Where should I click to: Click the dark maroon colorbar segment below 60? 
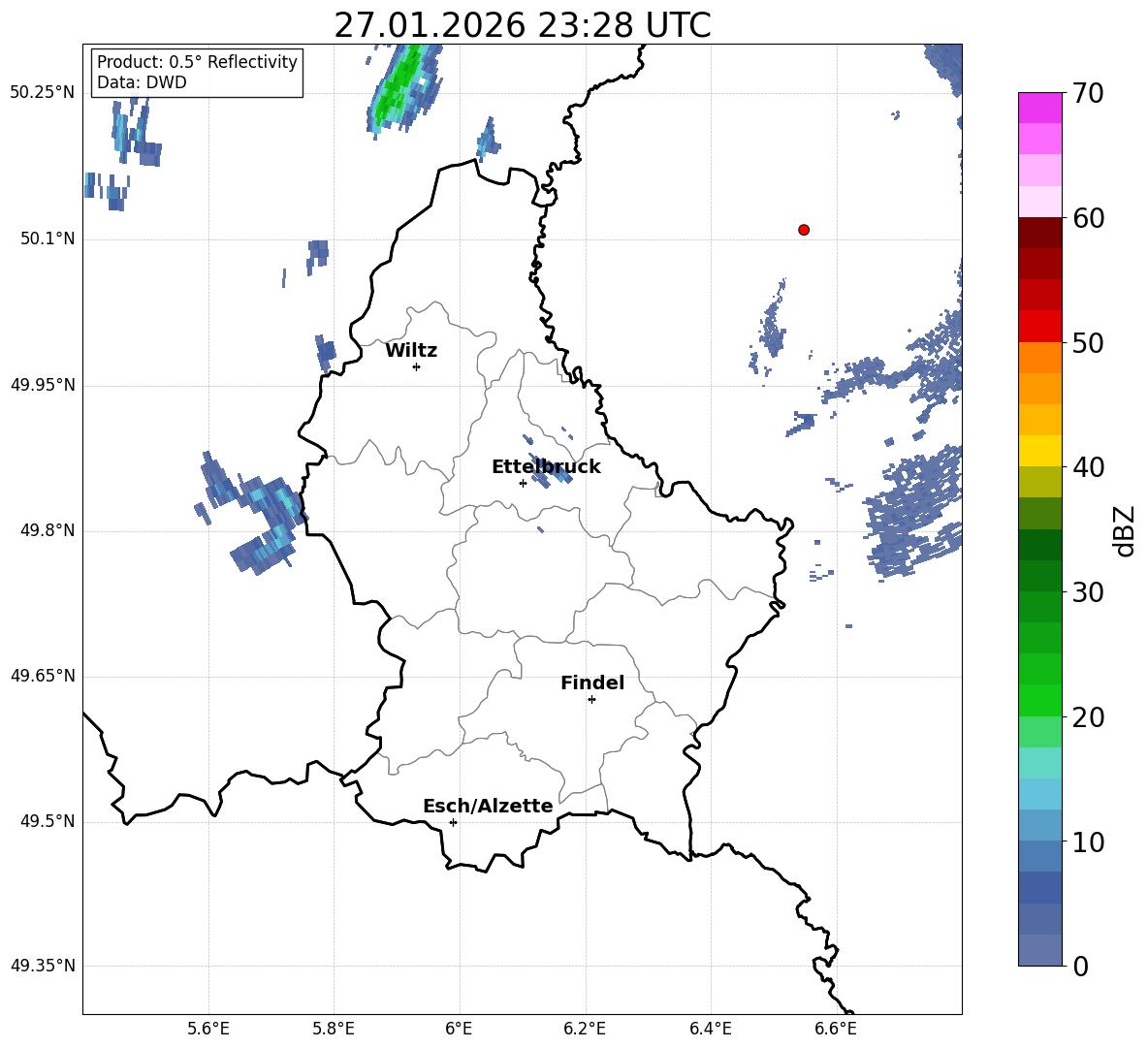1039,233
